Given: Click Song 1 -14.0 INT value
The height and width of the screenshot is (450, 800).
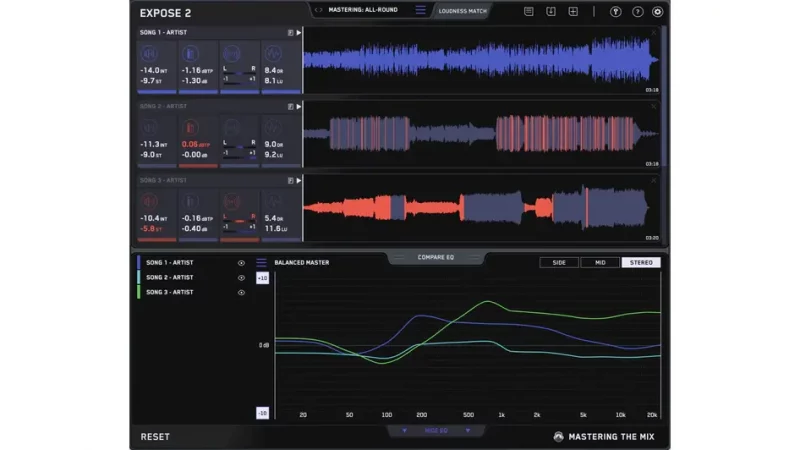Looking at the screenshot, I should coord(154,70).
